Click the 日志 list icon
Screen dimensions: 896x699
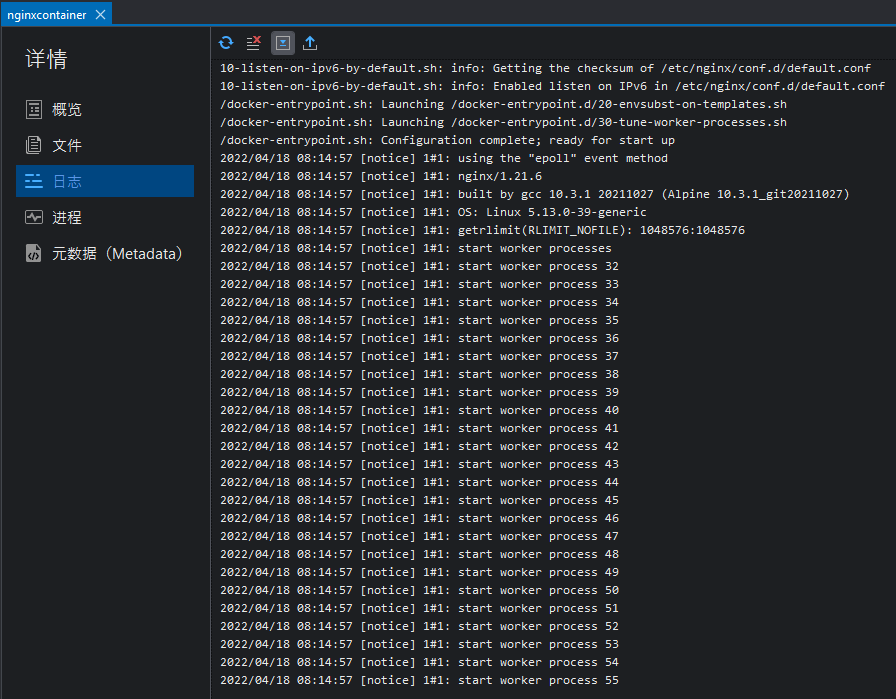[x=34, y=181]
